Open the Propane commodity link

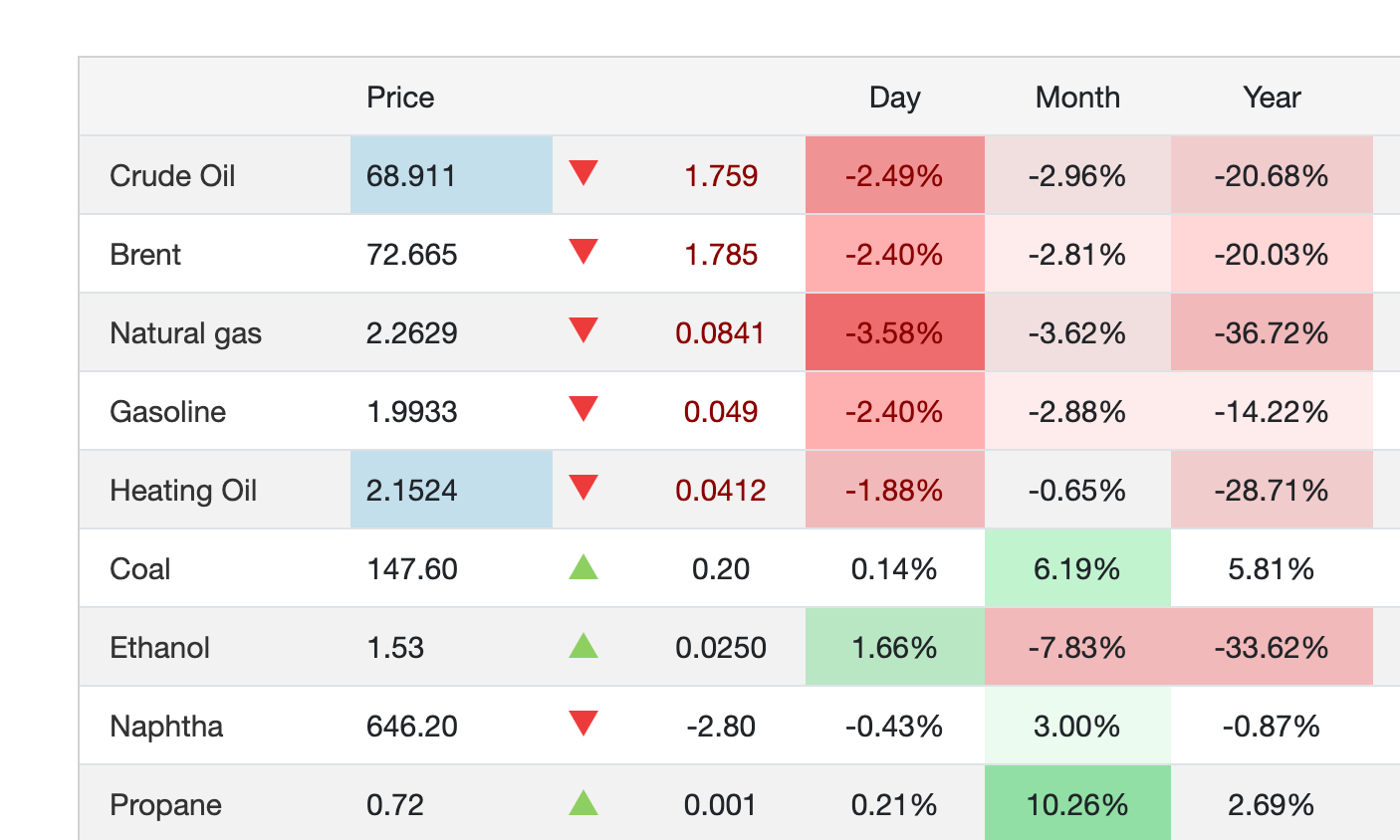[166, 805]
